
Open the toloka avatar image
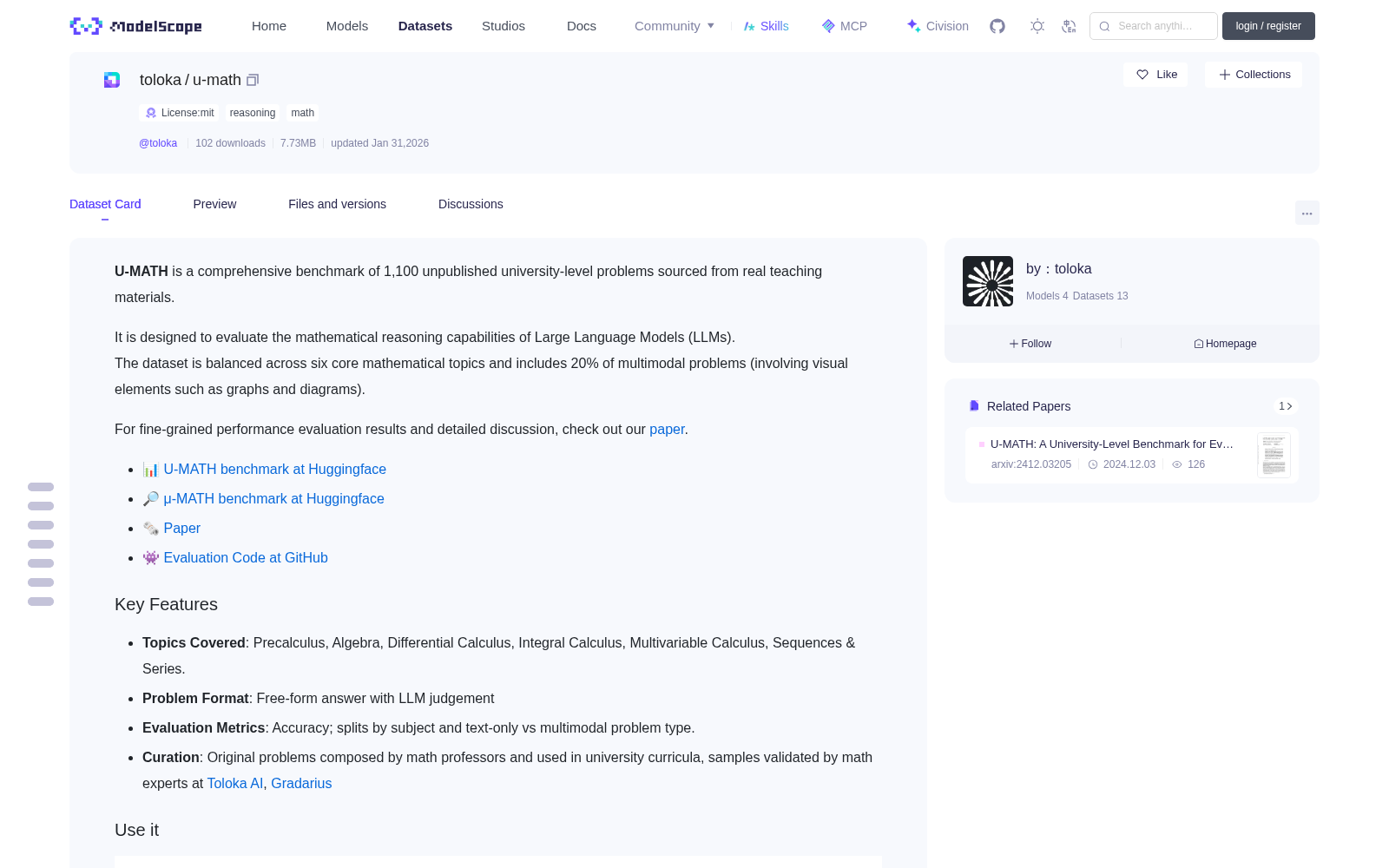[988, 281]
